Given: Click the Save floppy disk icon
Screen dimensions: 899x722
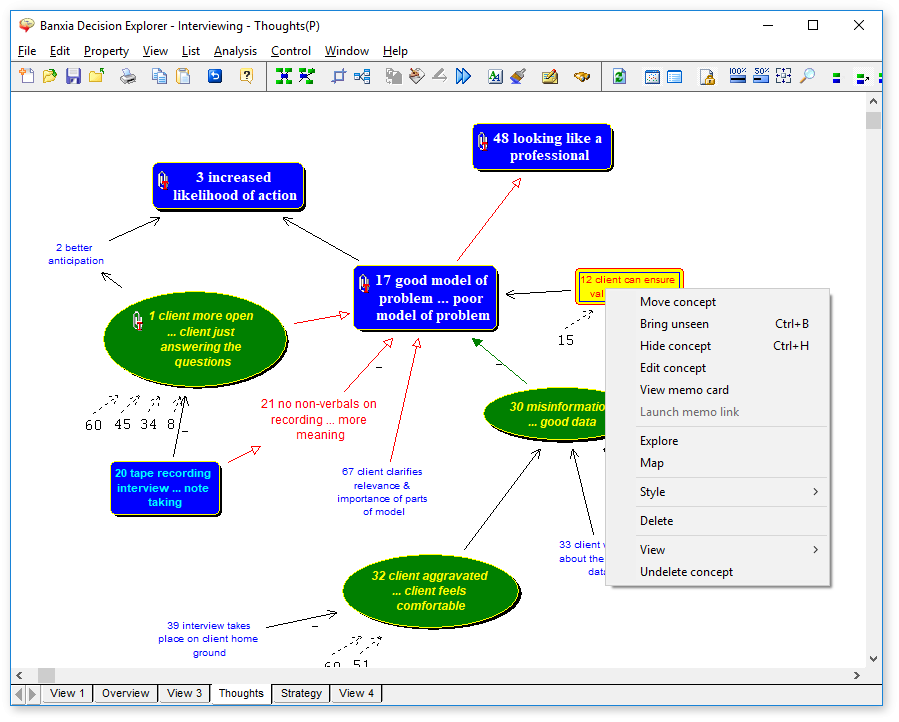Looking at the screenshot, I should (73, 76).
